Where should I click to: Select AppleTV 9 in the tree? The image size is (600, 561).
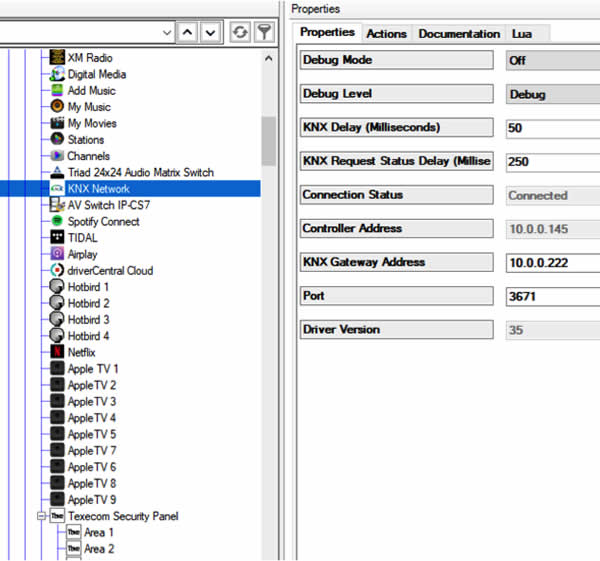pos(92,500)
